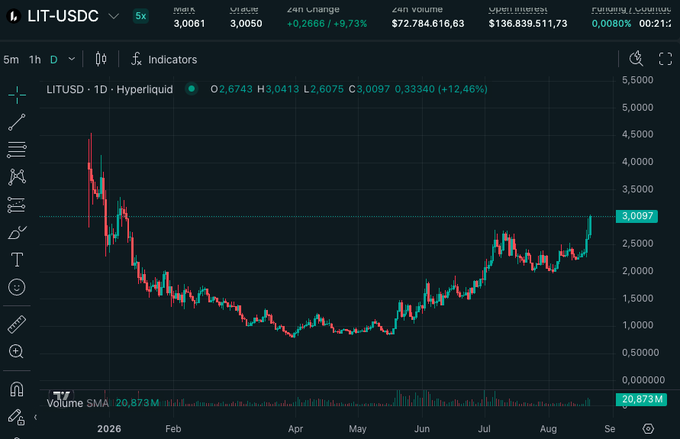Click the LIT-USDC pair name
680x439 pixels.
63,16
